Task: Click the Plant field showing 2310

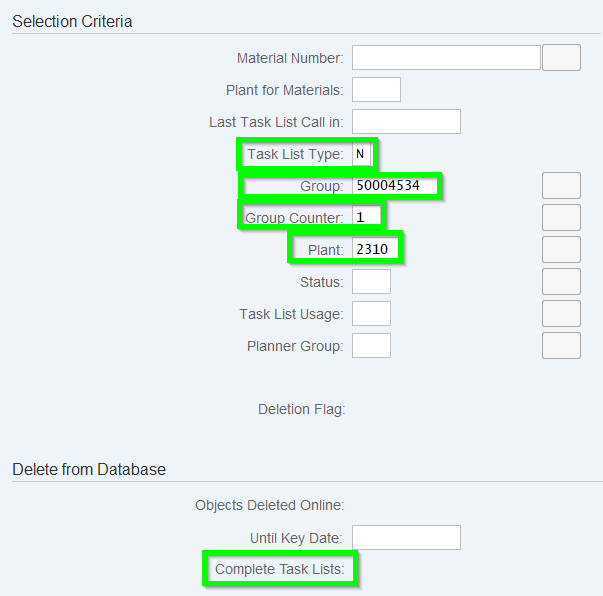Action: (376, 250)
